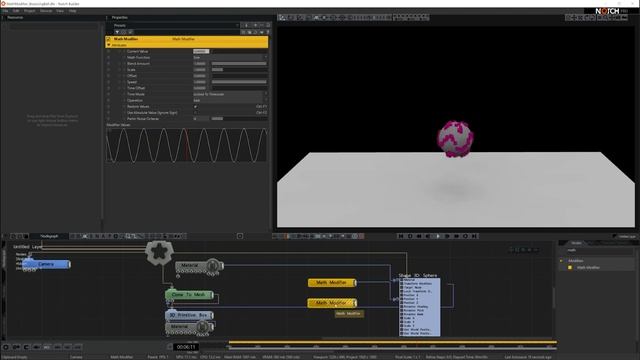Screen dimensions: 640x360
Task: Click the Offset value field
Action: (201, 76)
